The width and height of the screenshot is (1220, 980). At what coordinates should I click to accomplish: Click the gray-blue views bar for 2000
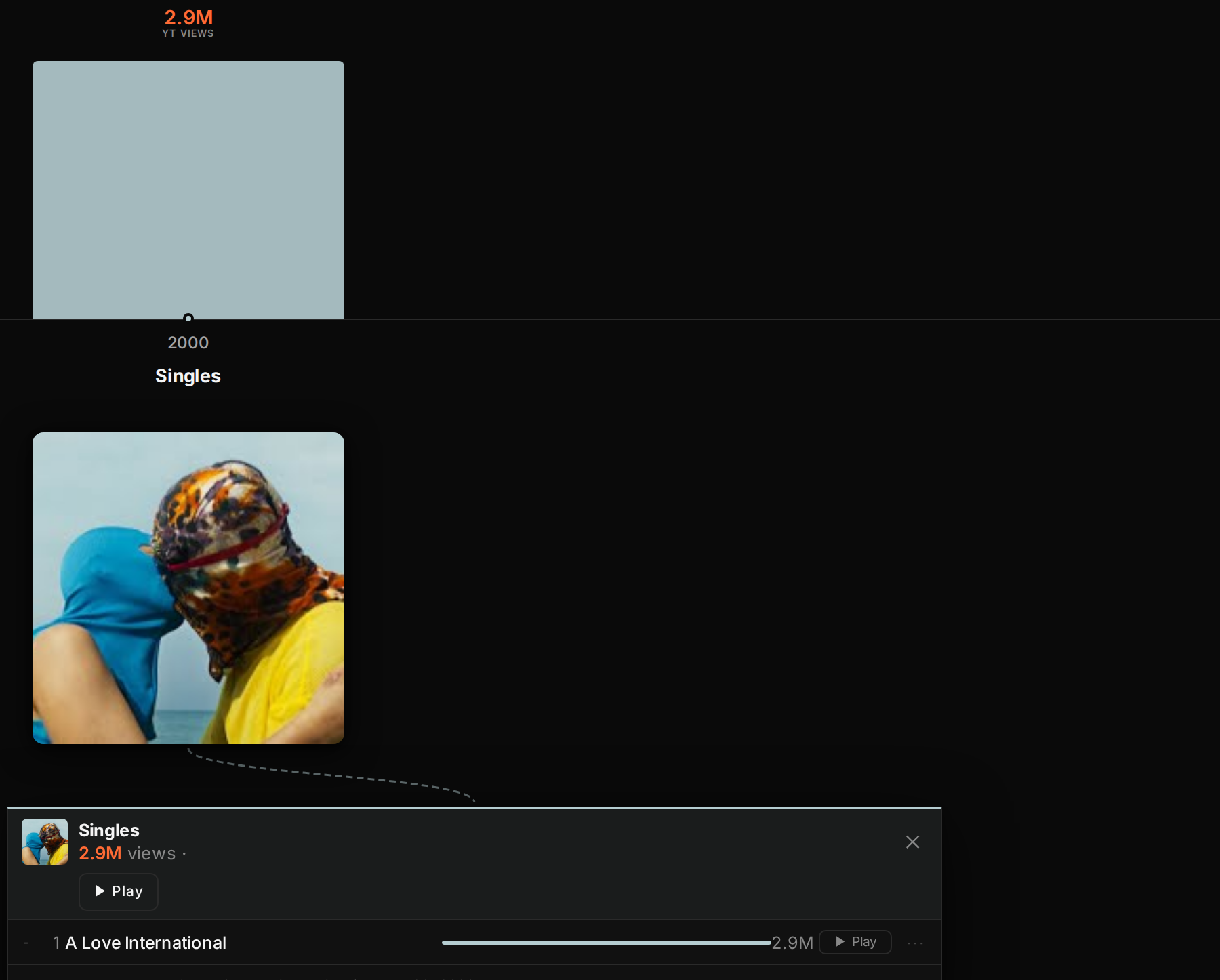point(188,190)
